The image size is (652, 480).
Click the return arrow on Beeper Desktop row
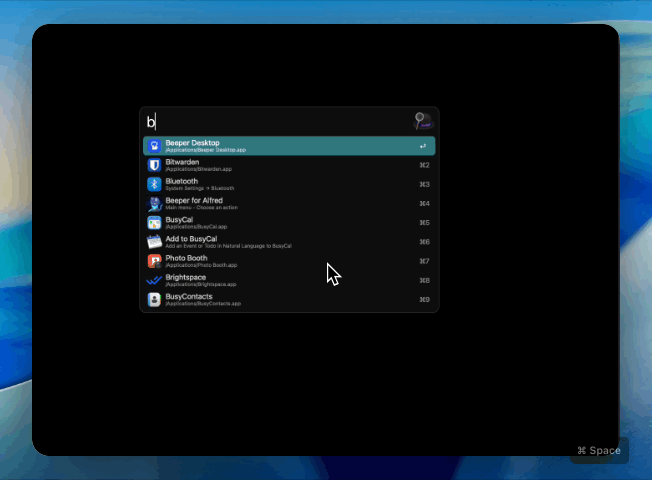tap(423, 146)
